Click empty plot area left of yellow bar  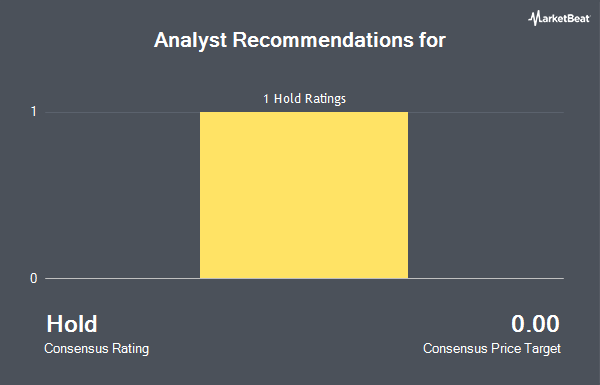[x=122, y=195]
